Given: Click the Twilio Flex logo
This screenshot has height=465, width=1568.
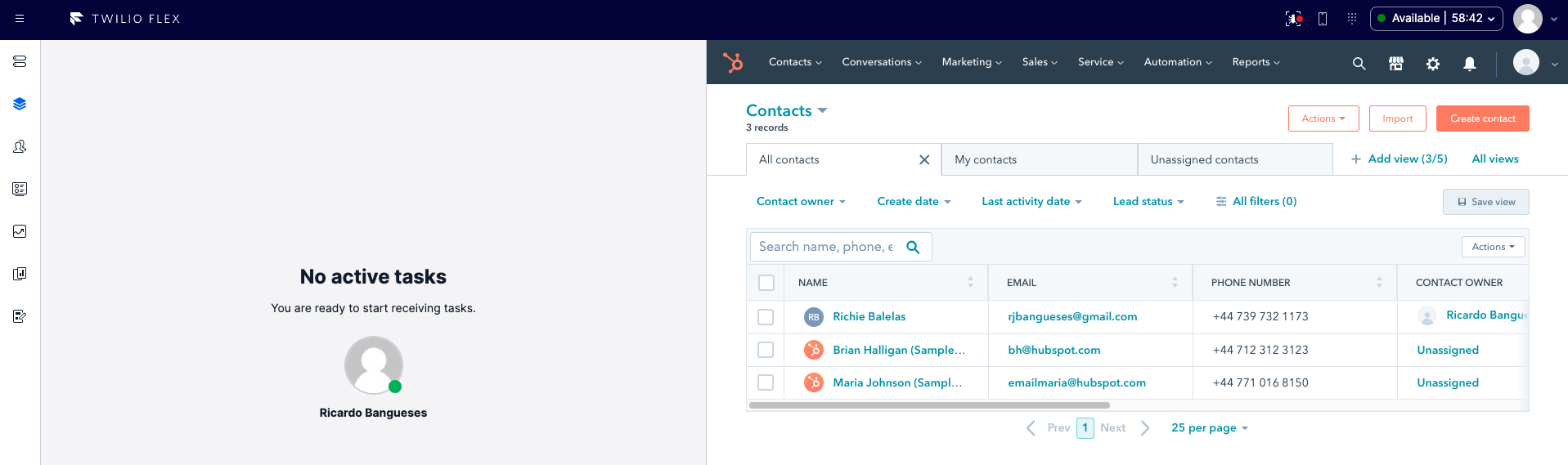Looking at the screenshot, I should point(125,19).
